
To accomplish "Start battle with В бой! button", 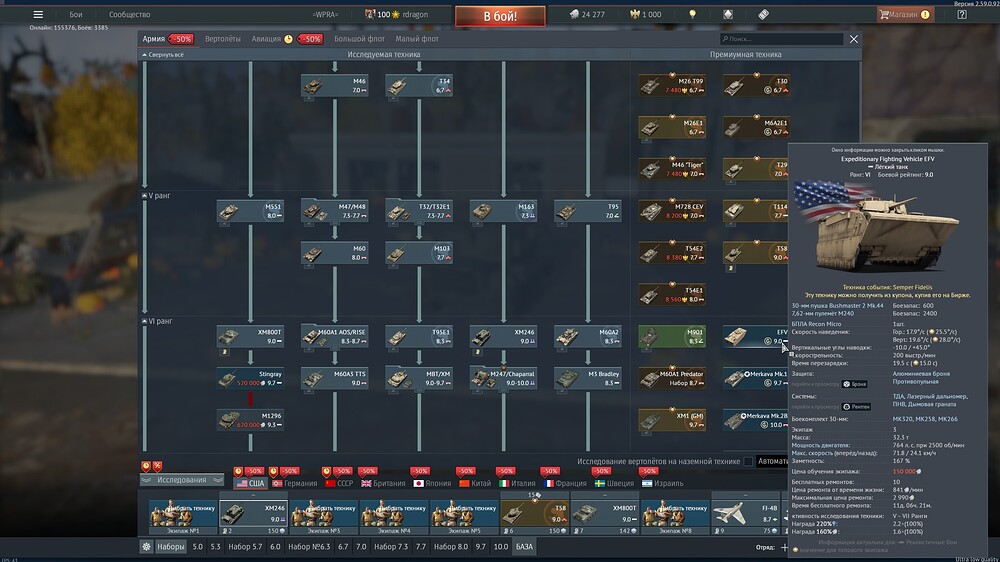I will [500, 16].
